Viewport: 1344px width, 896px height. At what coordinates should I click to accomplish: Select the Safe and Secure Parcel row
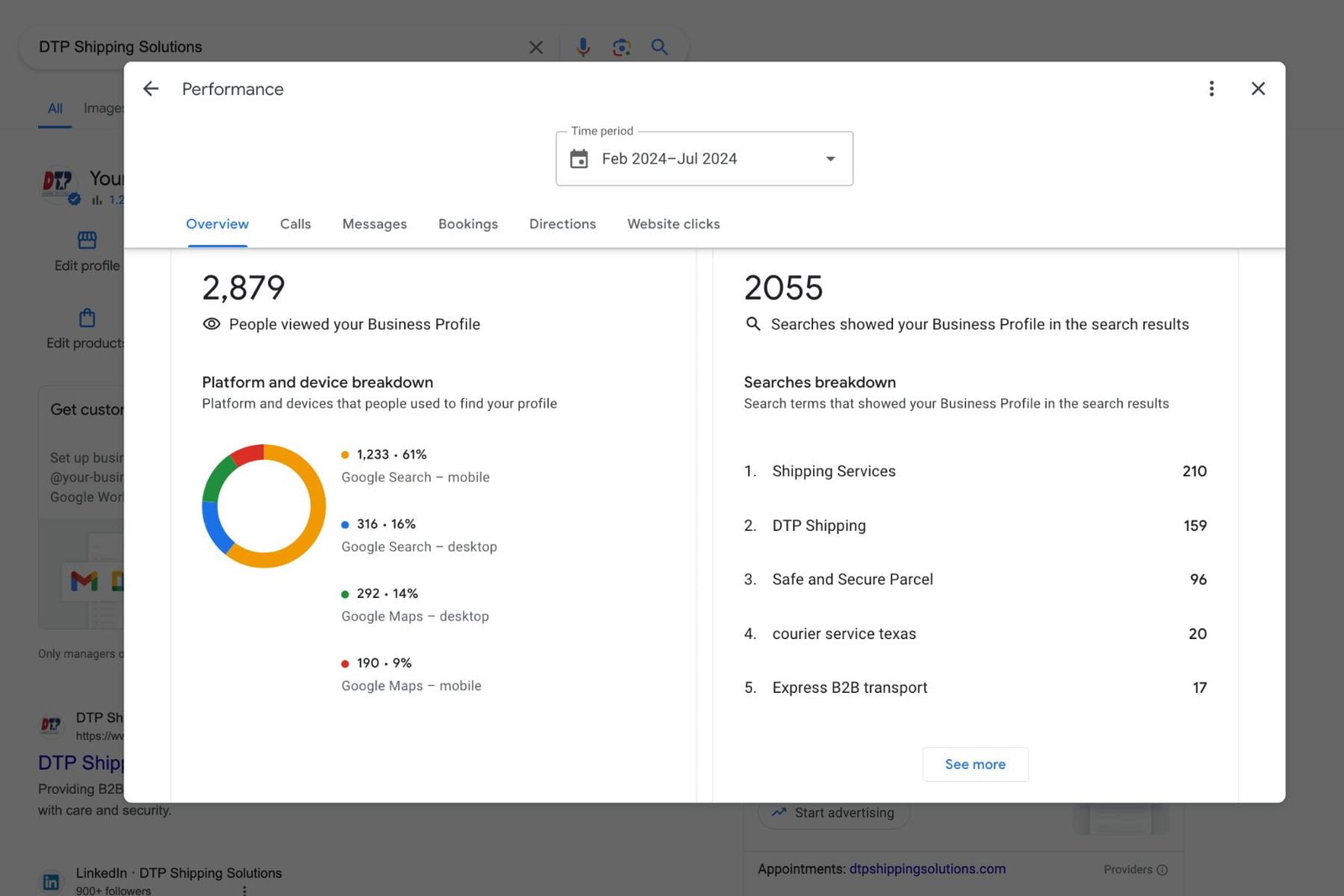point(975,579)
